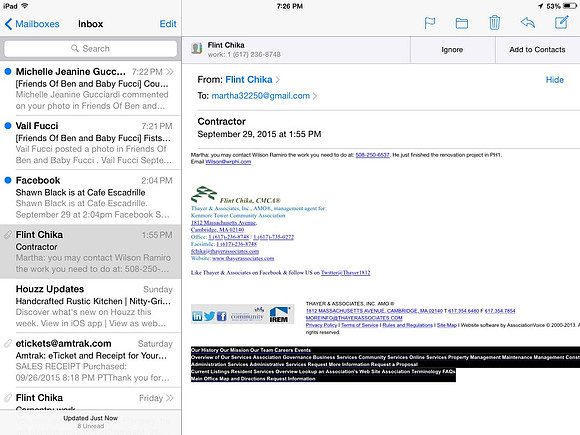Tap the Wi-Fi status icon
The width and height of the screenshot is (580, 435).
25,6
